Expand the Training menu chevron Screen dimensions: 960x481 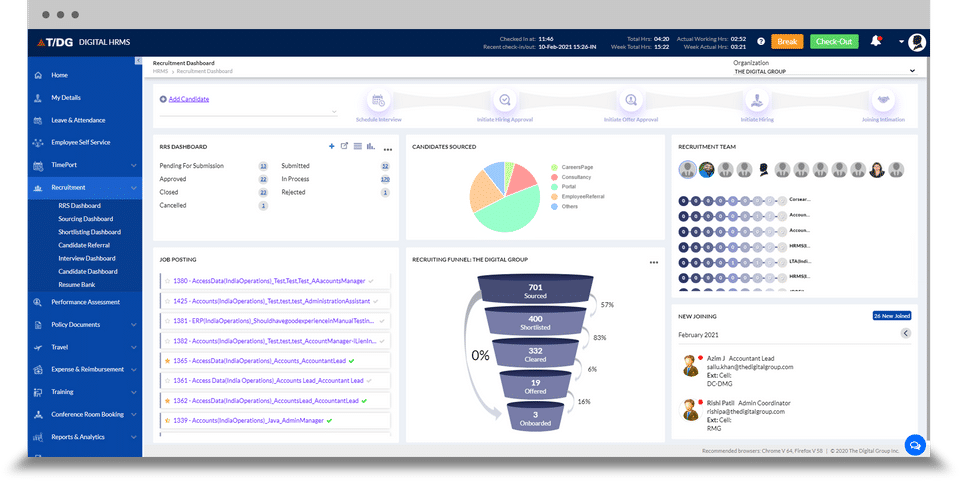tap(133, 392)
